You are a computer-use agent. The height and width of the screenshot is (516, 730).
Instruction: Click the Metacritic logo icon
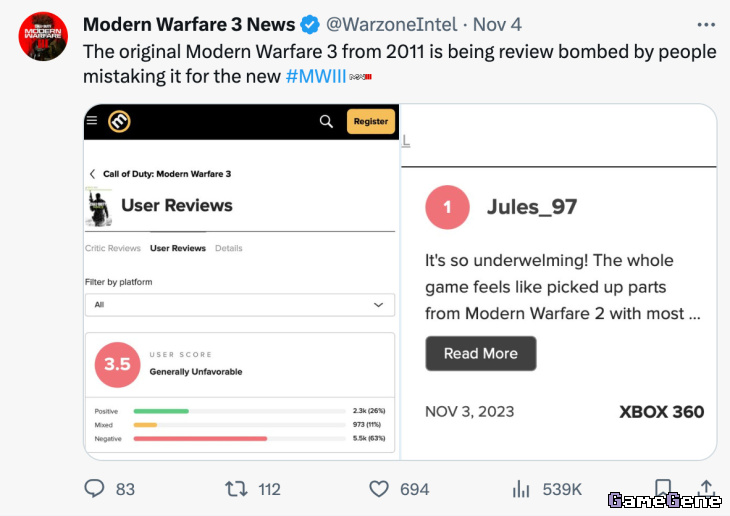click(119, 121)
